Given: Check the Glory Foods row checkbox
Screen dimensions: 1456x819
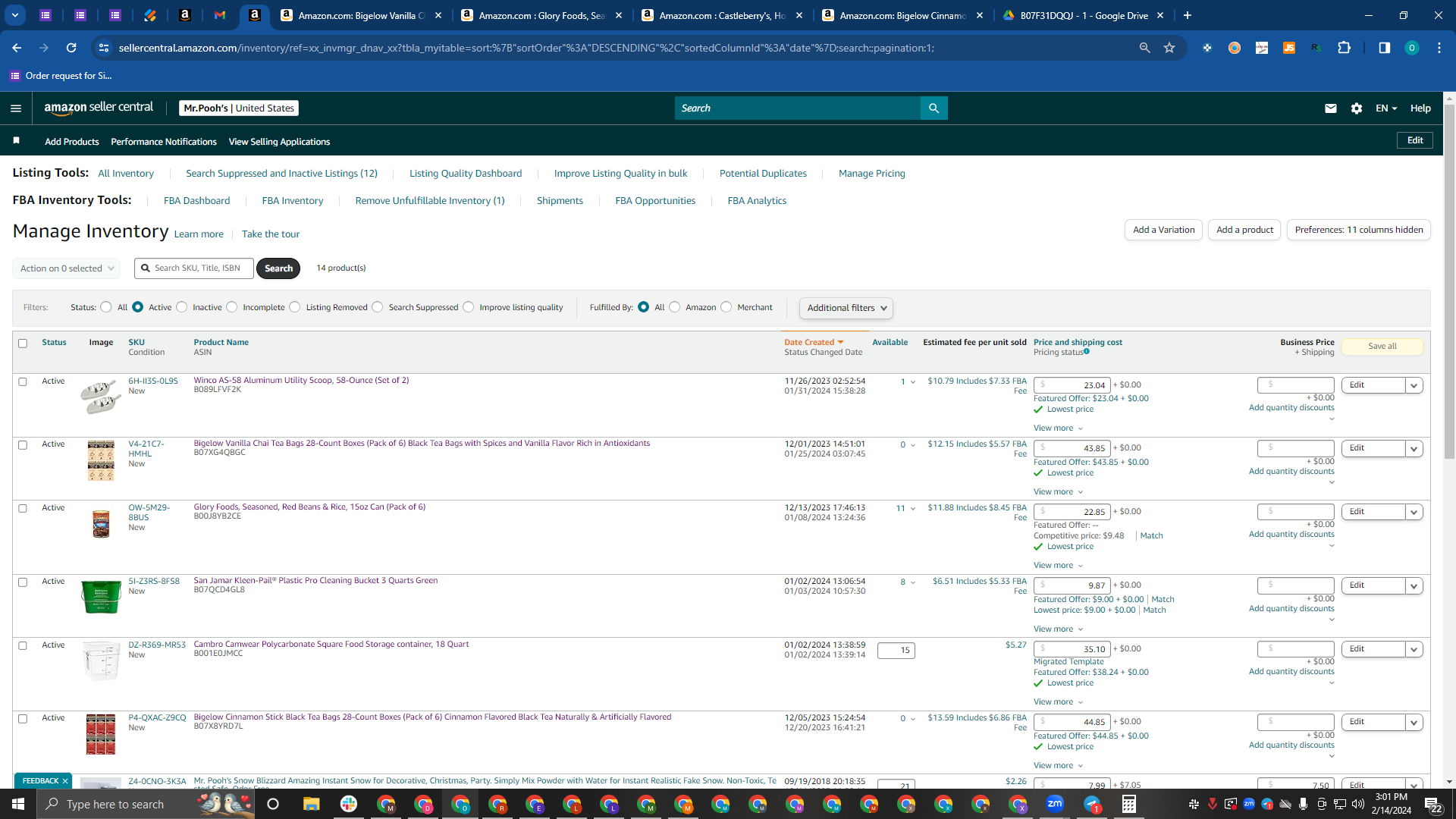Looking at the screenshot, I should [23, 509].
